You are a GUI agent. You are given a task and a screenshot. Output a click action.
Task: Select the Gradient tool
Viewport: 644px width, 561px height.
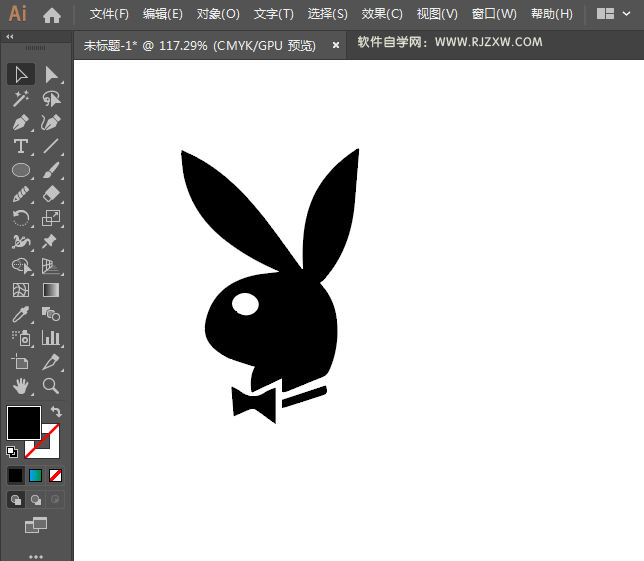[51, 290]
